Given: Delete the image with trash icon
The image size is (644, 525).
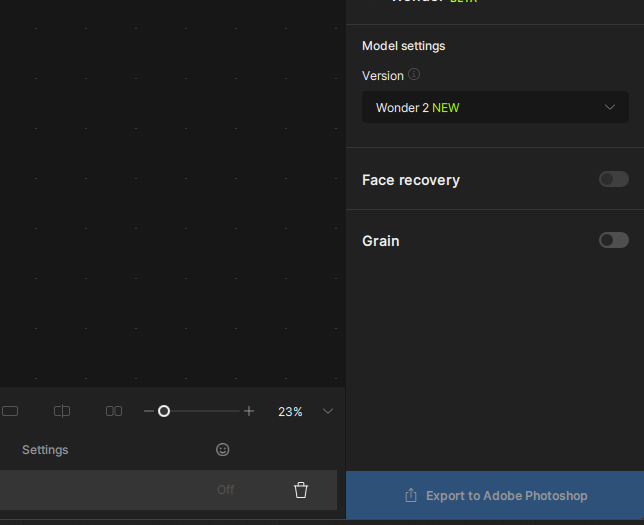Looking at the screenshot, I should pyautogui.click(x=301, y=490).
